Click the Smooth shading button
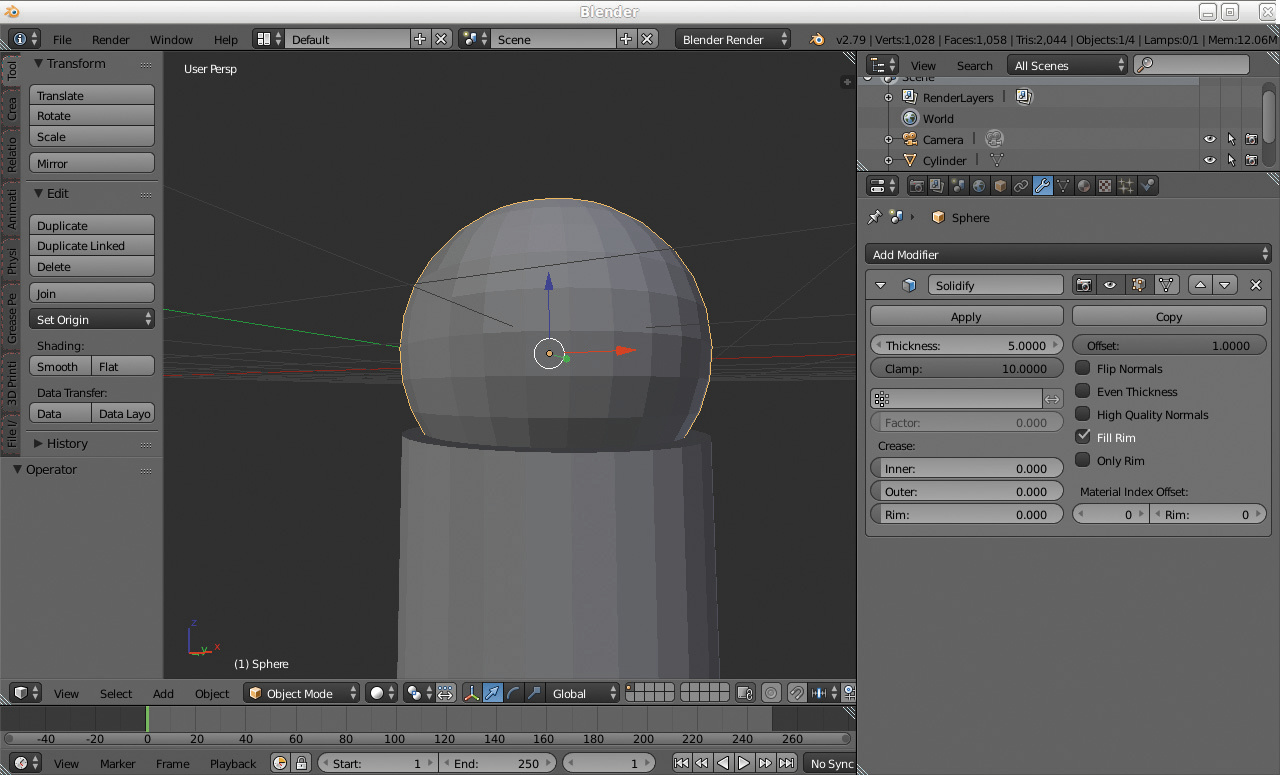The width and height of the screenshot is (1280, 775). pyautogui.click(x=58, y=367)
